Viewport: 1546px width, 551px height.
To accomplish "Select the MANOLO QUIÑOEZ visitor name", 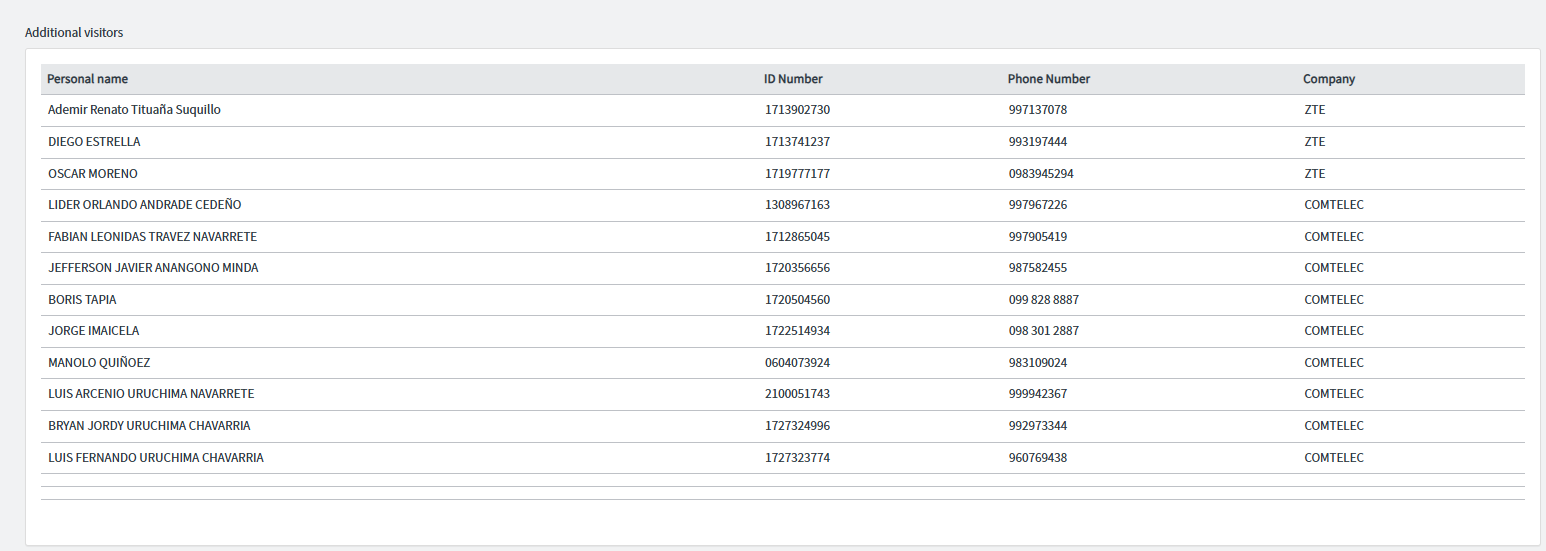I will [99, 363].
